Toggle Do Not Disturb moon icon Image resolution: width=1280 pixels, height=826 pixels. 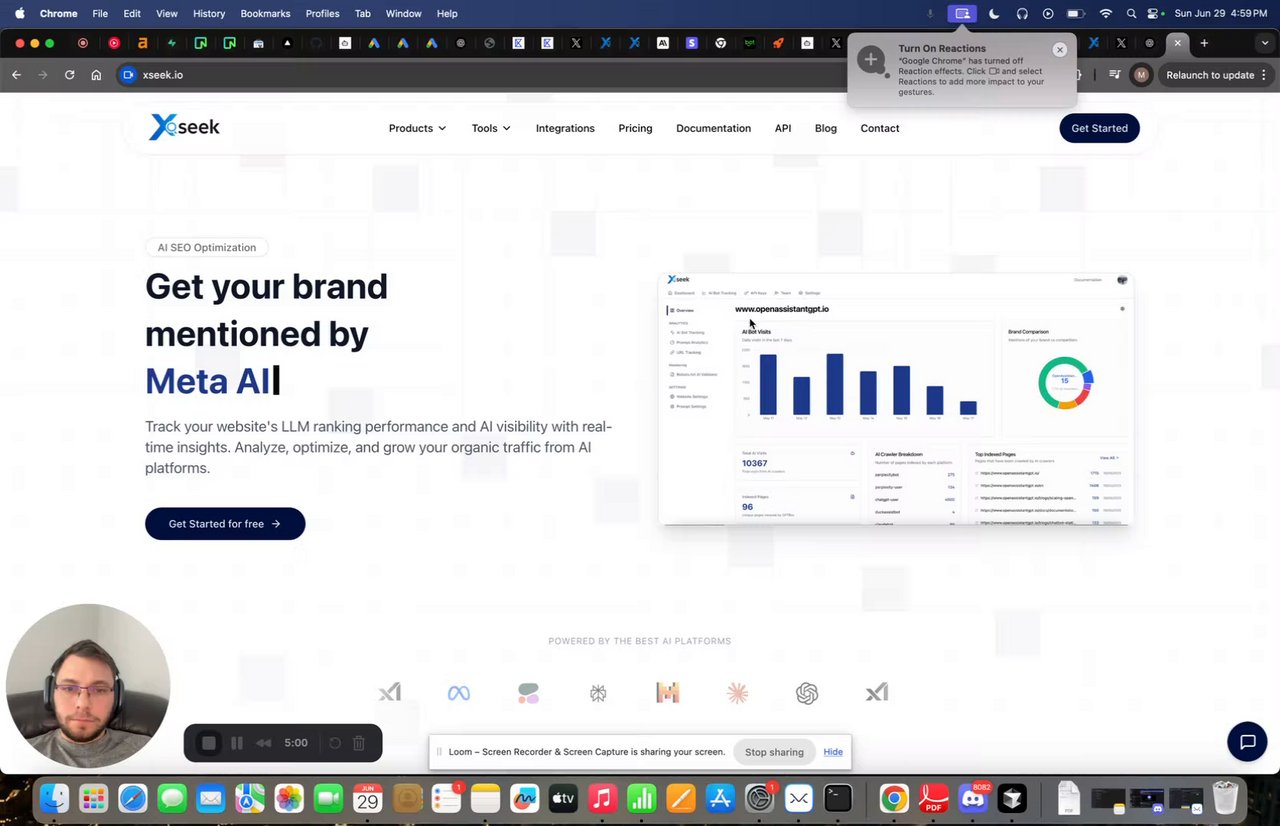pos(994,13)
